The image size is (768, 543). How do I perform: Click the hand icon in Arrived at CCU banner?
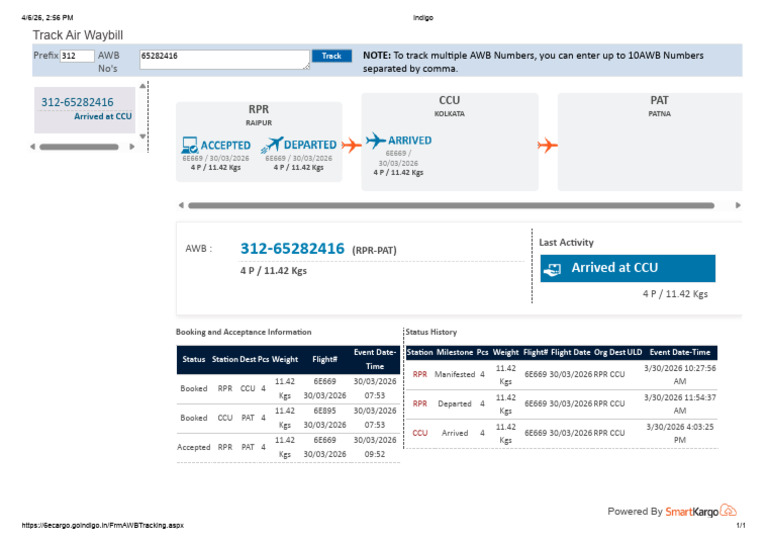pyautogui.click(x=552, y=269)
